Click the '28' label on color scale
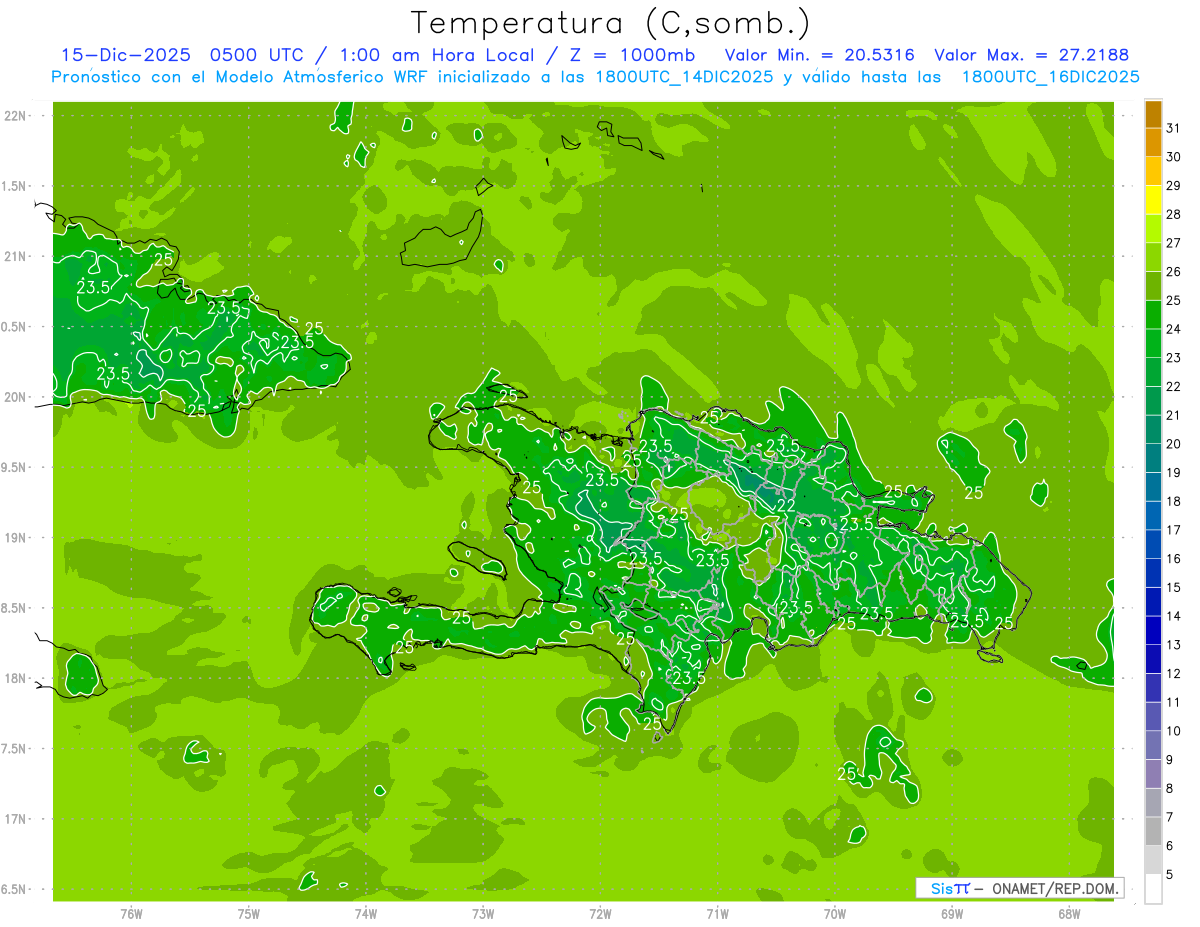The height and width of the screenshot is (927, 1200). pyautogui.click(x=1173, y=214)
